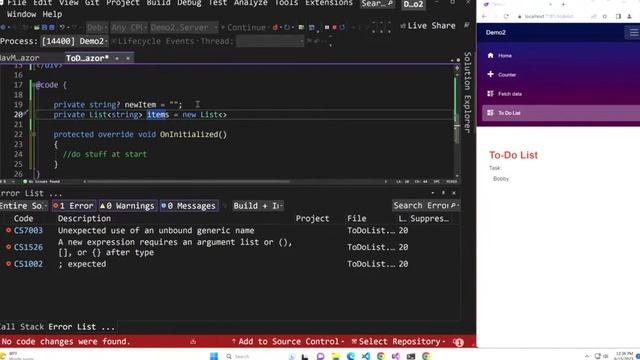Switch to the Call Stack tab
Screen dimensions: 640x360
click(x=22, y=327)
